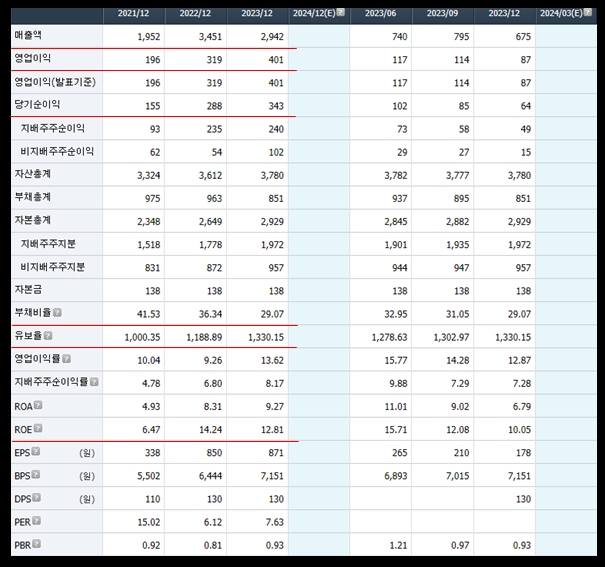Viewport: 605px width, 567px height.
Task: Click help icon next to 지배주주순이익률
Action: (x=94, y=382)
